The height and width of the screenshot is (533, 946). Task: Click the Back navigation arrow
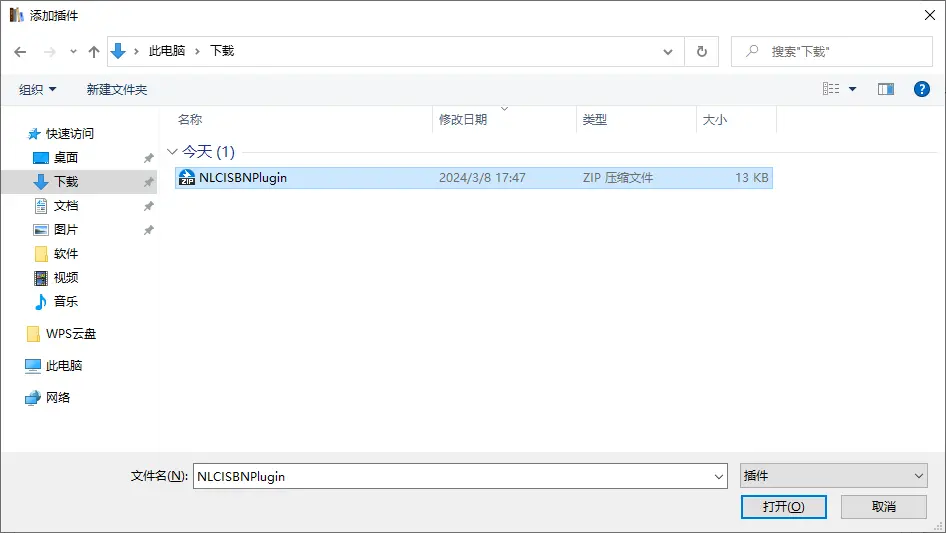click(x=20, y=51)
